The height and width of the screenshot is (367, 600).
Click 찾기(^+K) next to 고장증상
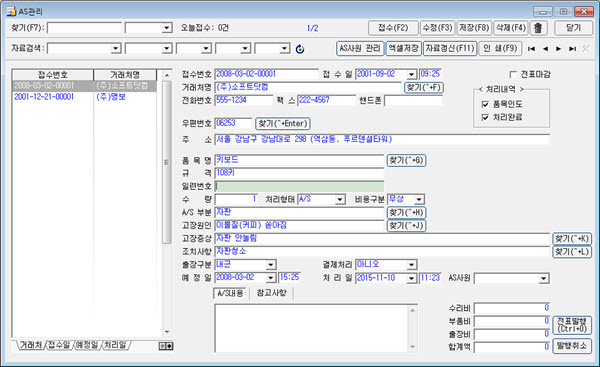[x=572, y=239]
